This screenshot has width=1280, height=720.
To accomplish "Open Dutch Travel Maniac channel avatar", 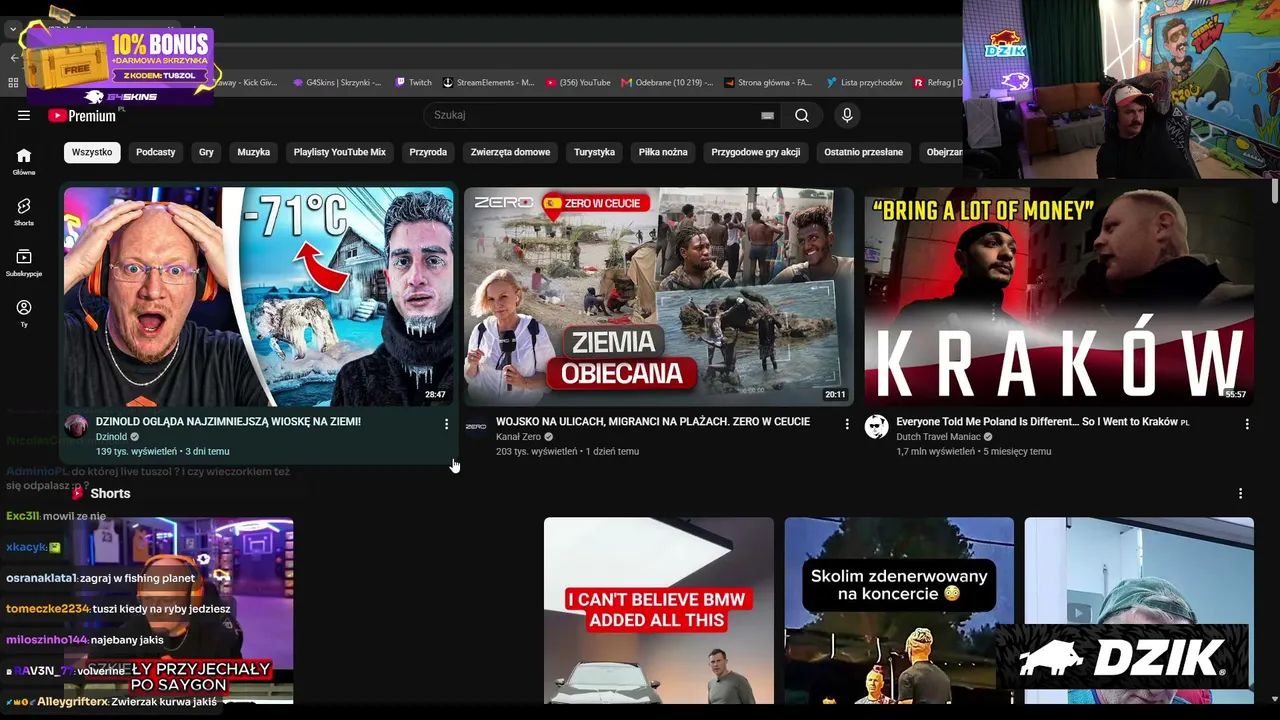I will click(x=876, y=427).
